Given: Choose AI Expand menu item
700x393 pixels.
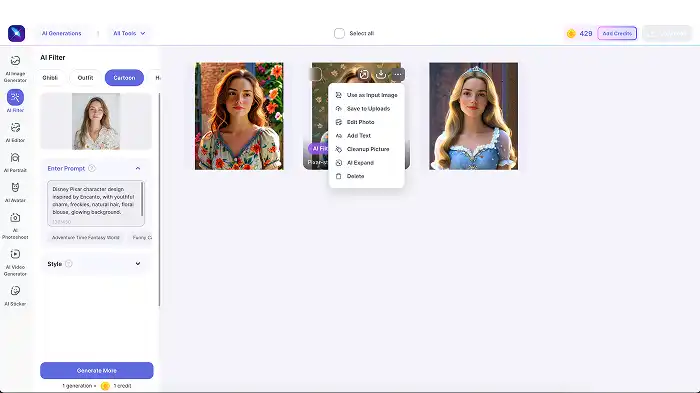Looking at the screenshot, I should [367, 163].
